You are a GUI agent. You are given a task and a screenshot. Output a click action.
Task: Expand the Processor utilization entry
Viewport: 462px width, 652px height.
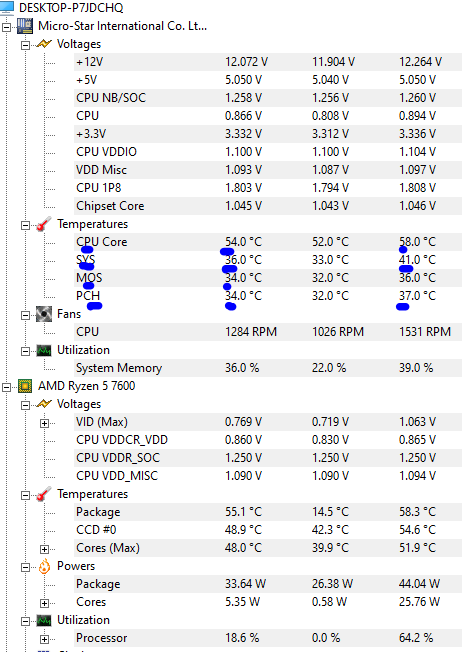[44, 639]
